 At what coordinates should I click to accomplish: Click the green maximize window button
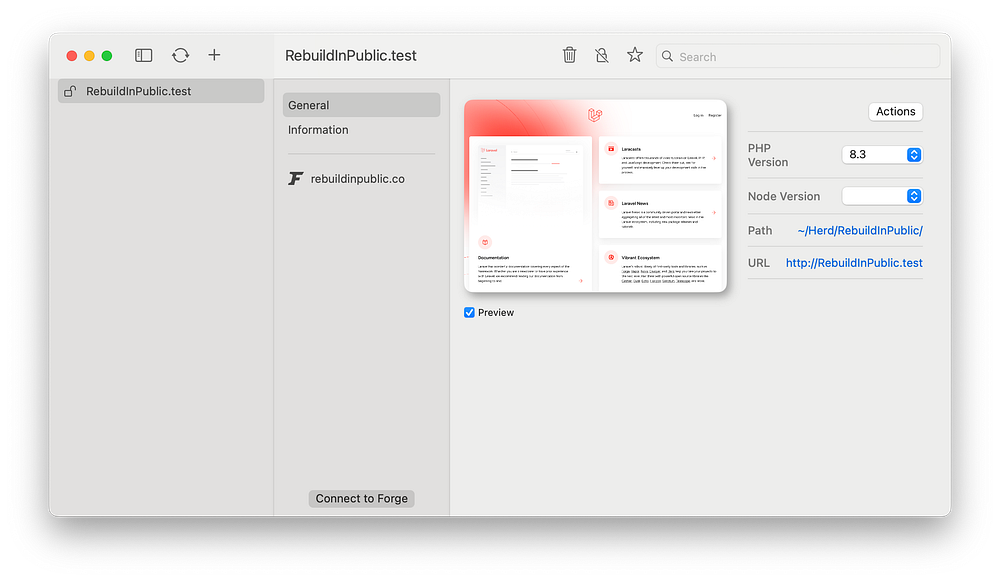click(x=107, y=56)
